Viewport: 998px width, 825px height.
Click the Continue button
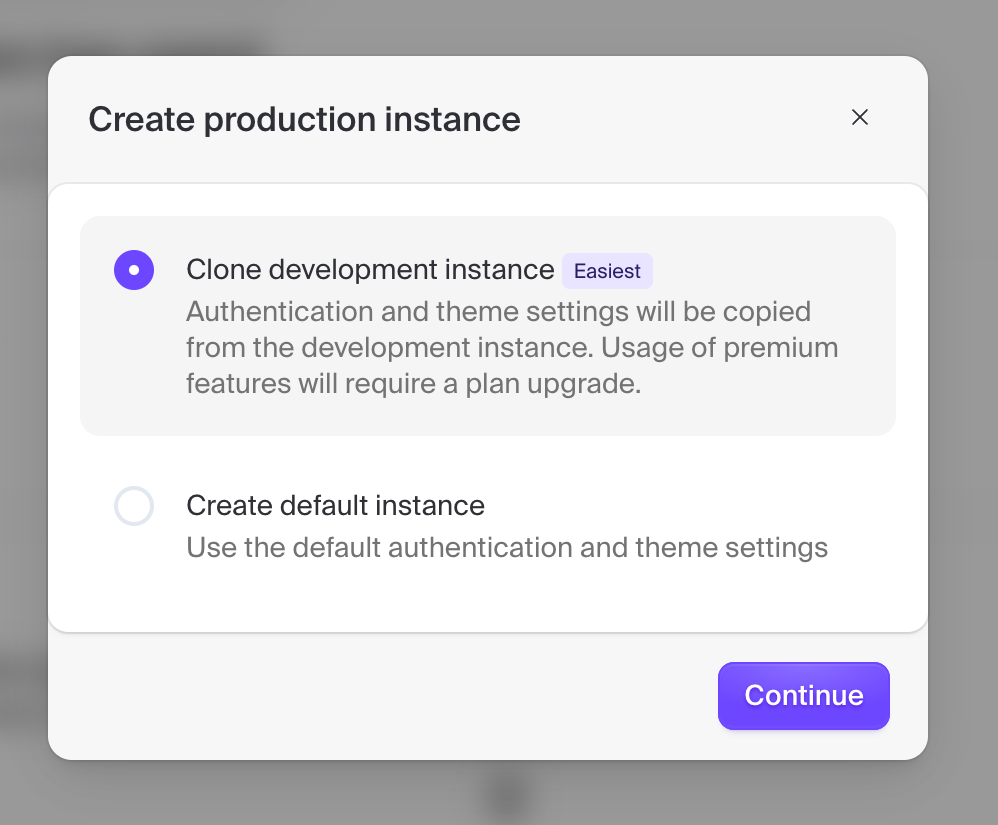tap(803, 695)
